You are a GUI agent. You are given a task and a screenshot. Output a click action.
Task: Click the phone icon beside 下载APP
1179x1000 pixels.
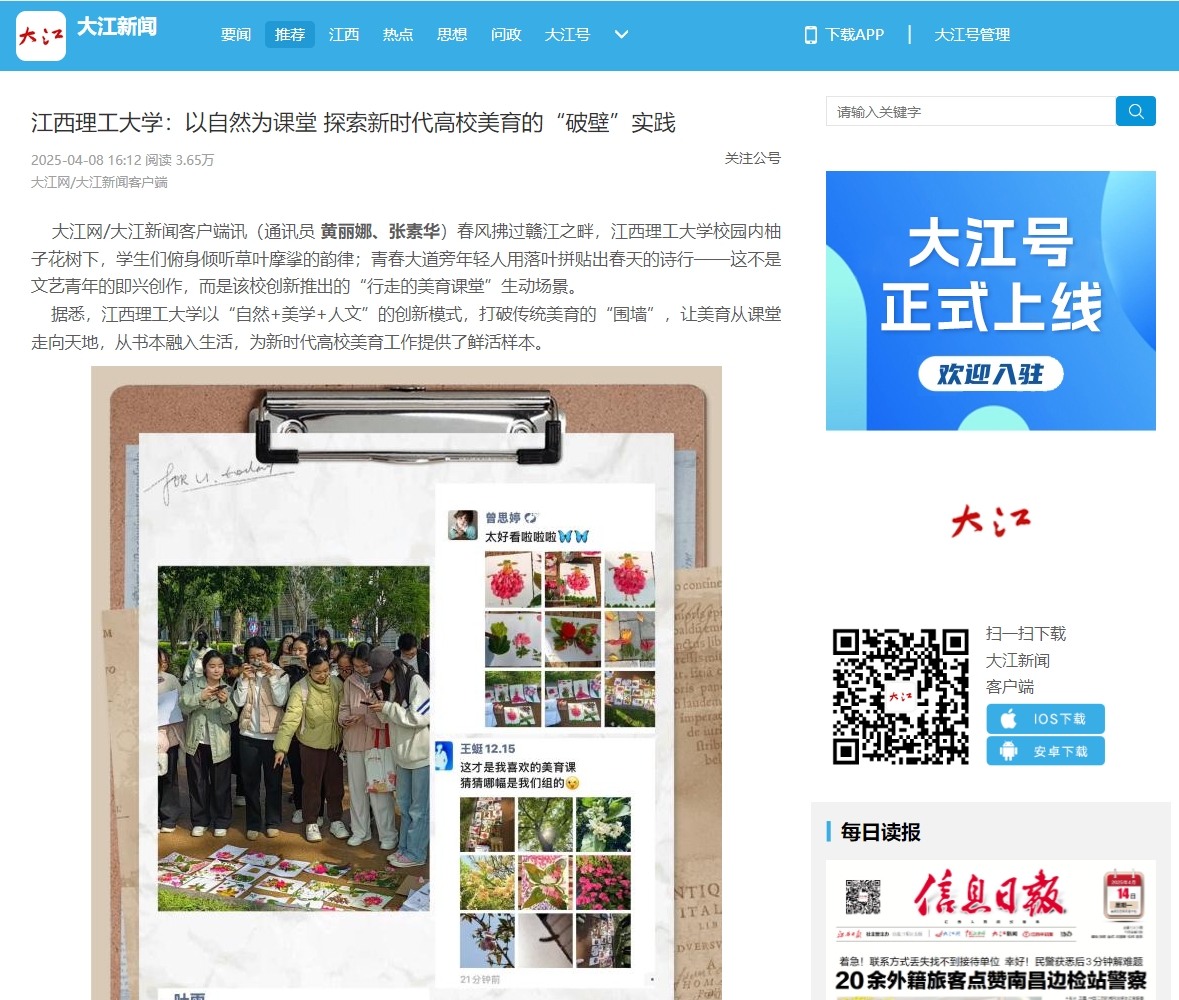(x=810, y=35)
